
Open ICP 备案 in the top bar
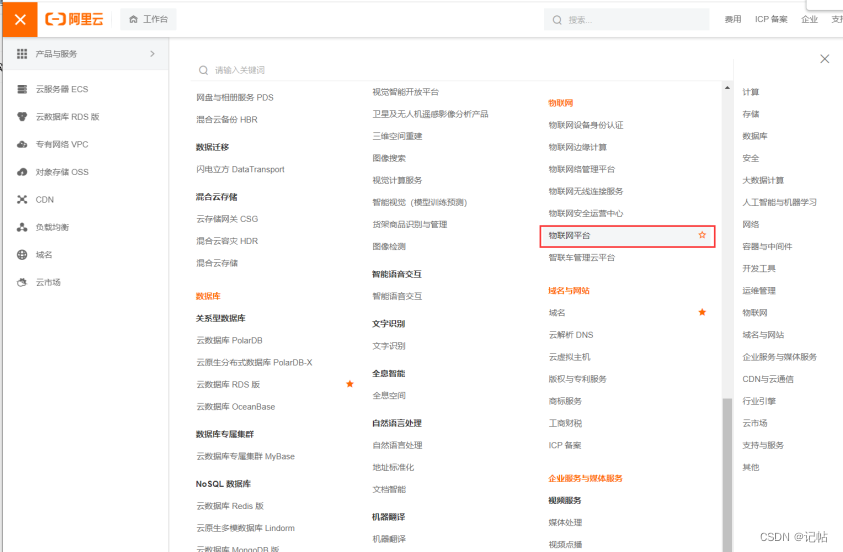coord(771,19)
